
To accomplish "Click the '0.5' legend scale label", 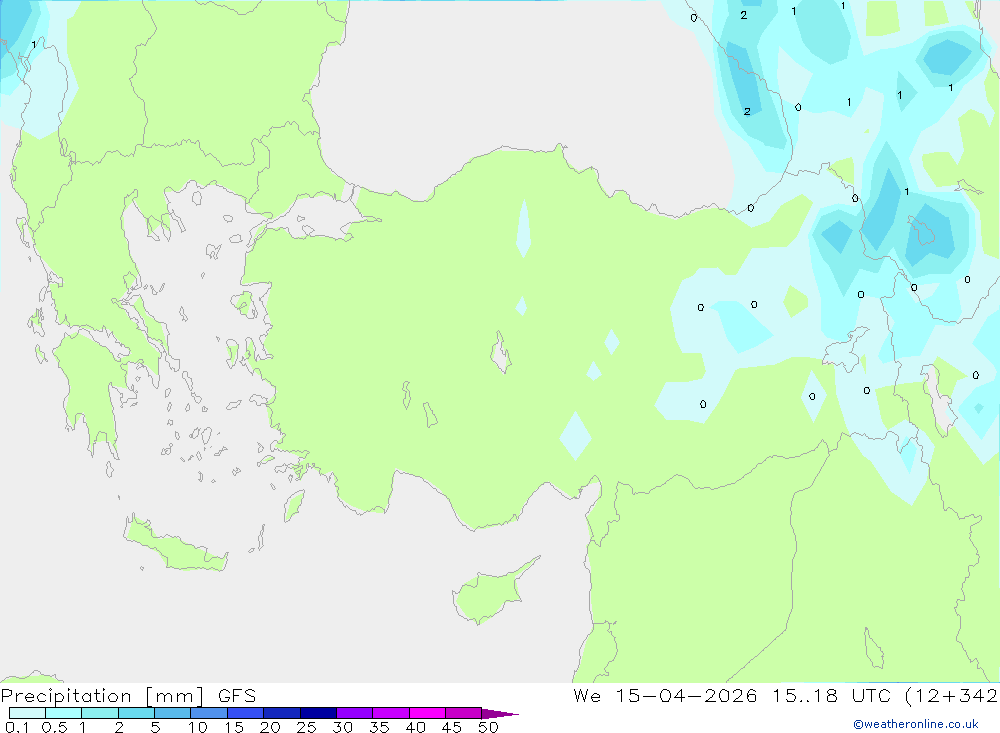I will [54, 727].
